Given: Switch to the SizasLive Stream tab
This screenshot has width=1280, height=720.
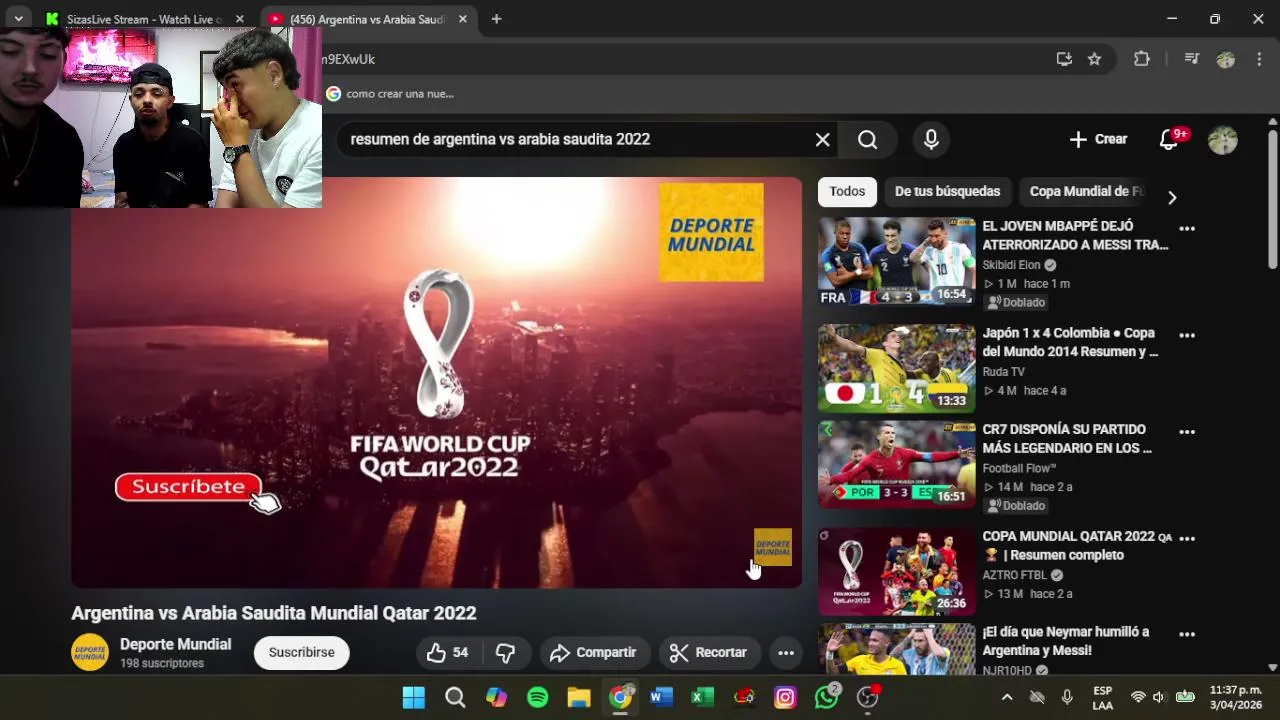Looking at the screenshot, I should coord(145,19).
